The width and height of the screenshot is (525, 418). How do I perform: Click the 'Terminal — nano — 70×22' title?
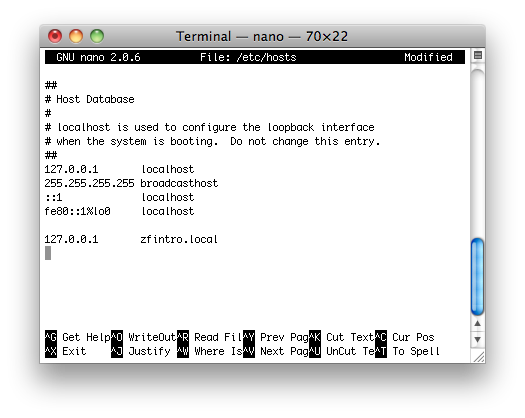pos(262,36)
